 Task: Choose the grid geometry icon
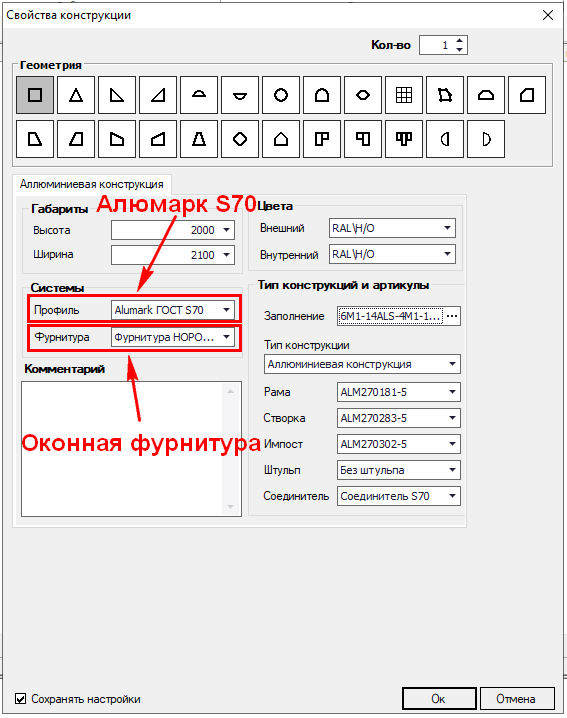[x=404, y=95]
